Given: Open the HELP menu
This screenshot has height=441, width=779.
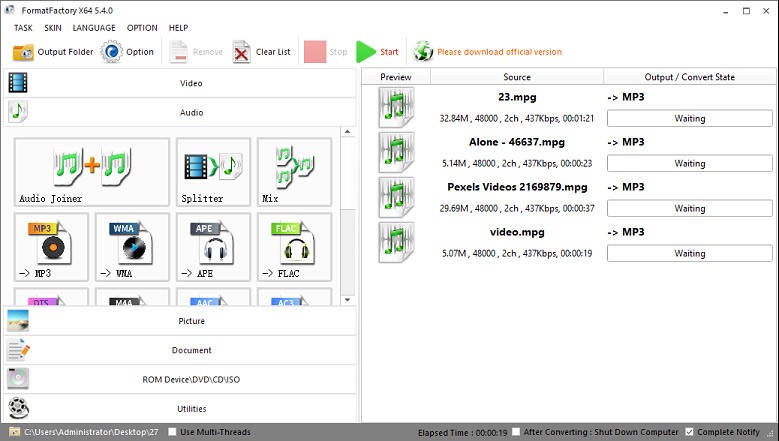Looking at the screenshot, I should pyautogui.click(x=178, y=28).
